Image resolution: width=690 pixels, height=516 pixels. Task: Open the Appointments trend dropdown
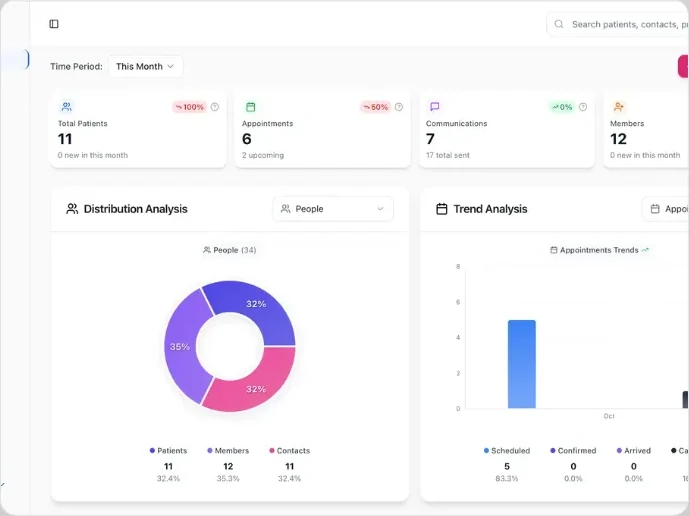(666, 209)
